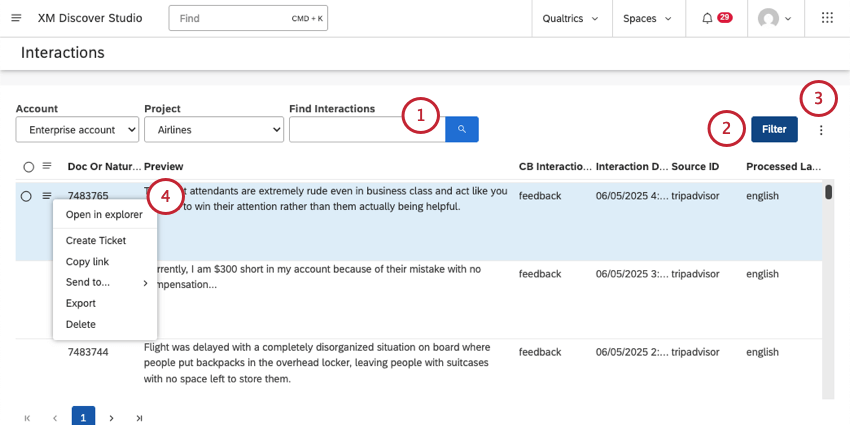The width and height of the screenshot is (850, 425).
Task: Expand the Project dropdown showing Airlines
Action: pos(214,129)
